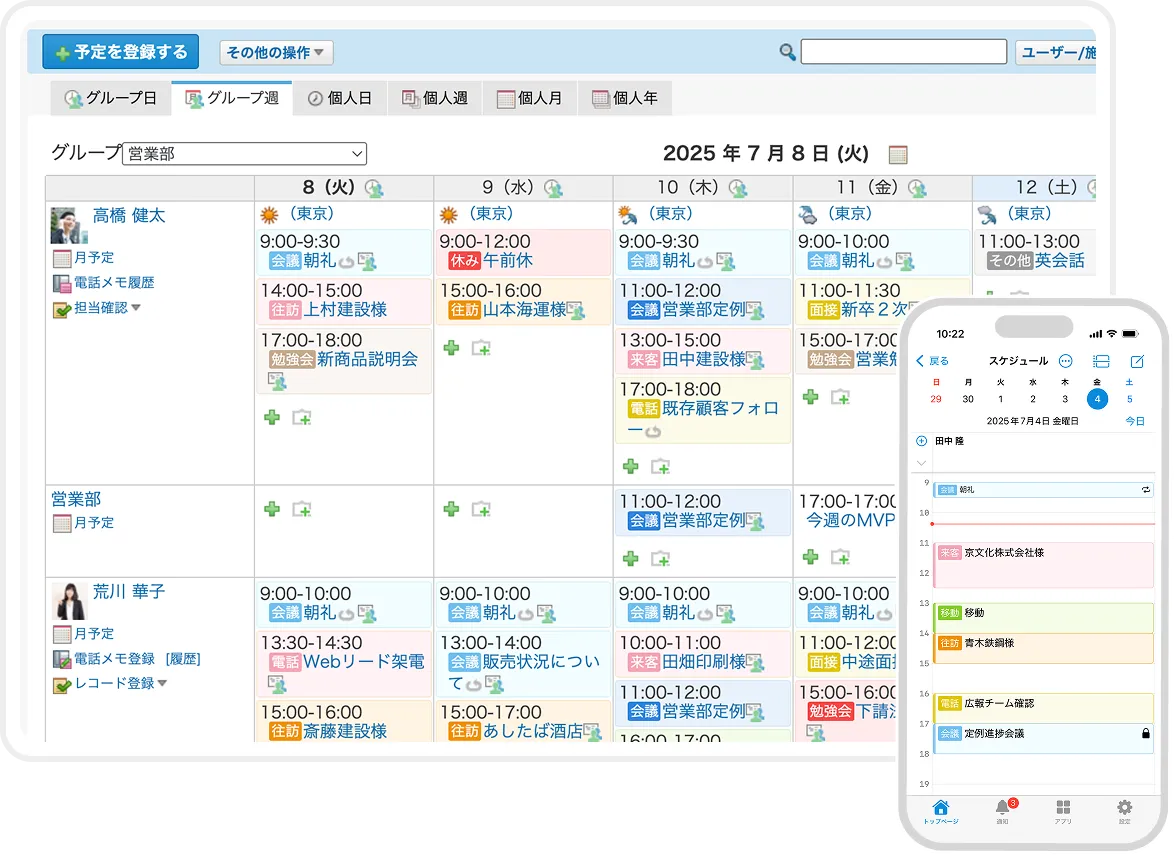Screen dimensions: 1174x862
Task: Open 高橋 健太's profile link
Action: (129, 215)
